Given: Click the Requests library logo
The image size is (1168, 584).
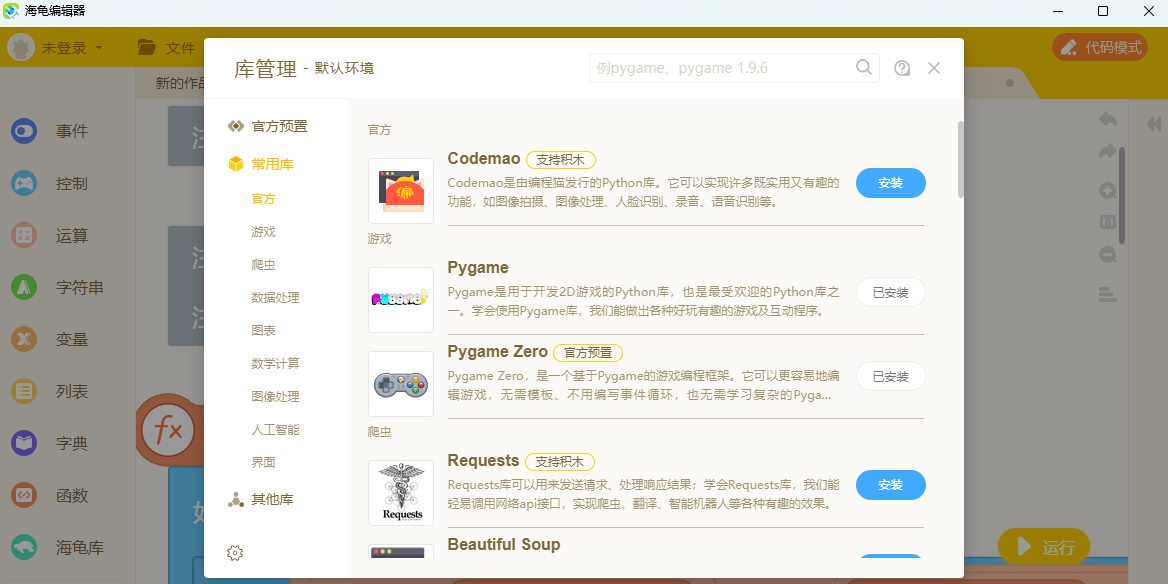Looking at the screenshot, I should 401,493.
